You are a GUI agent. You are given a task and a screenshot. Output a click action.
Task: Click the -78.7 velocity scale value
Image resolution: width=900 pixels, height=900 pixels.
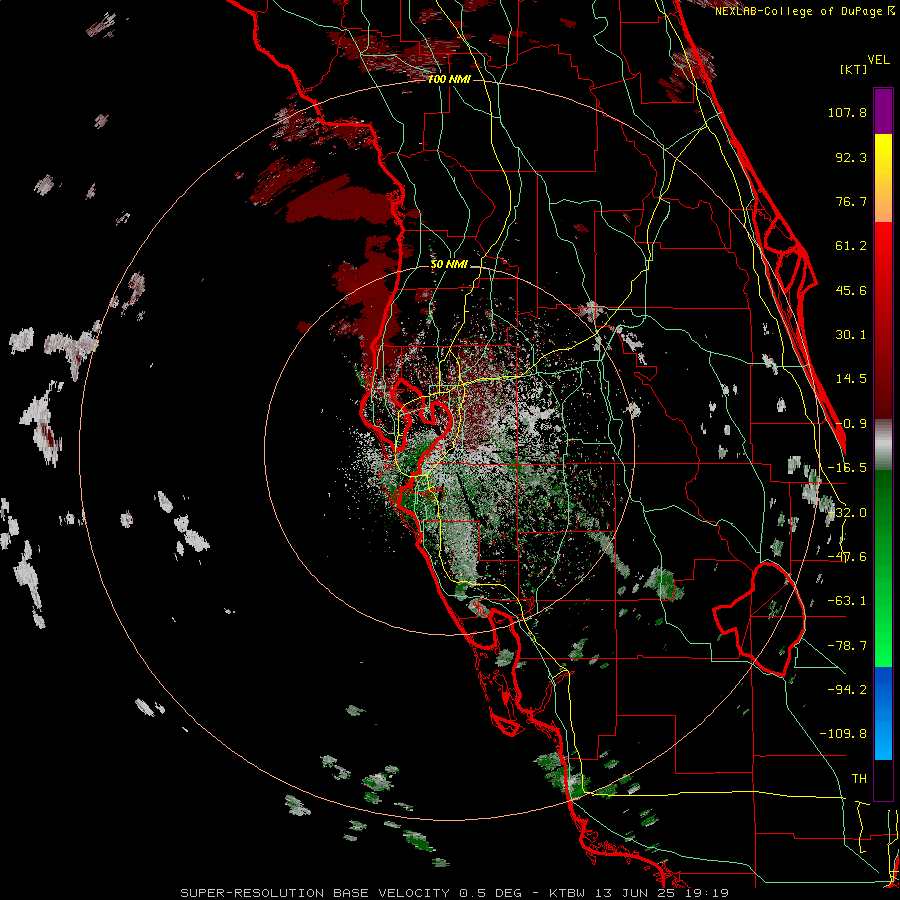[847, 646]
